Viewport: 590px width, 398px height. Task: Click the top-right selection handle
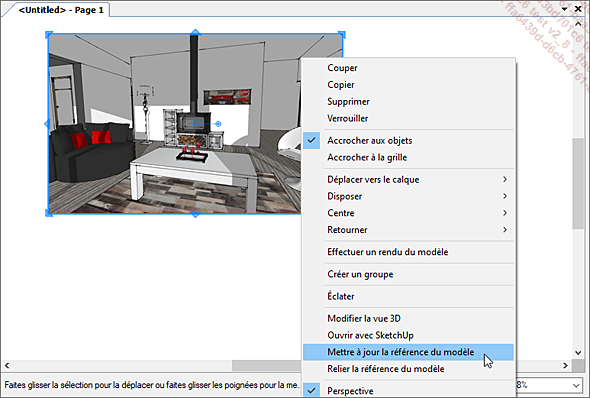click(x=342, y=35)
